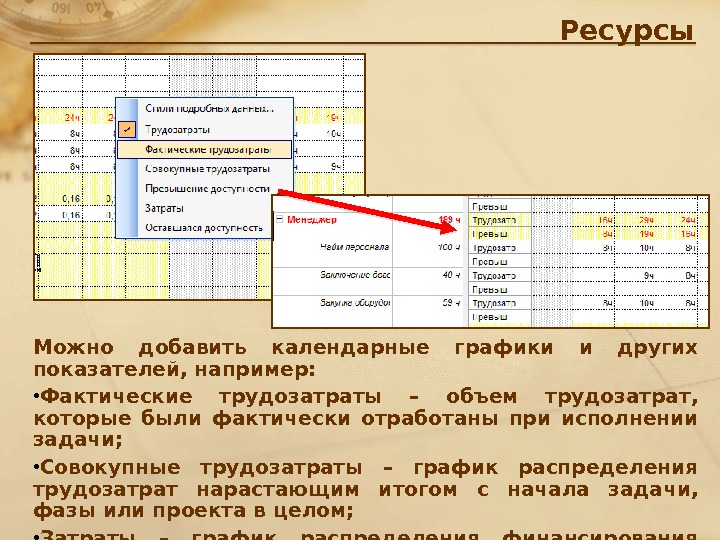720x540 pixels.
Task: Choose 'Совокупные трудозатраты' menu entry
Action: [207, 169]
